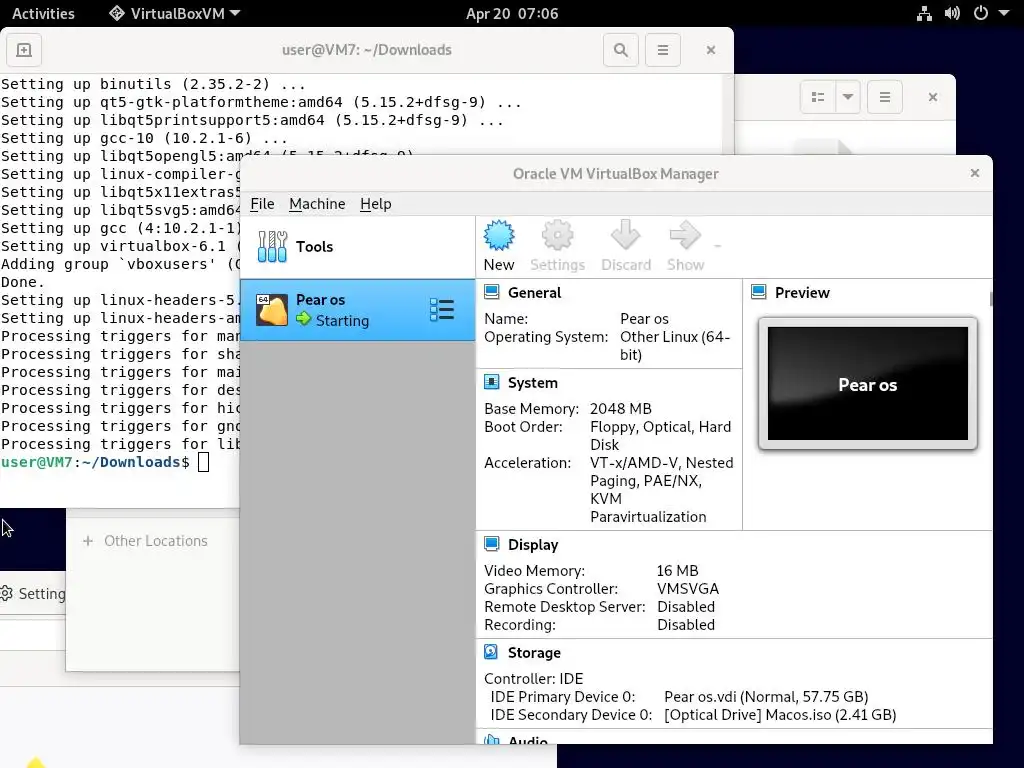The image size is (1024, 768).
Task: Open Files window hamburger menu
Action: coord(885,97)
